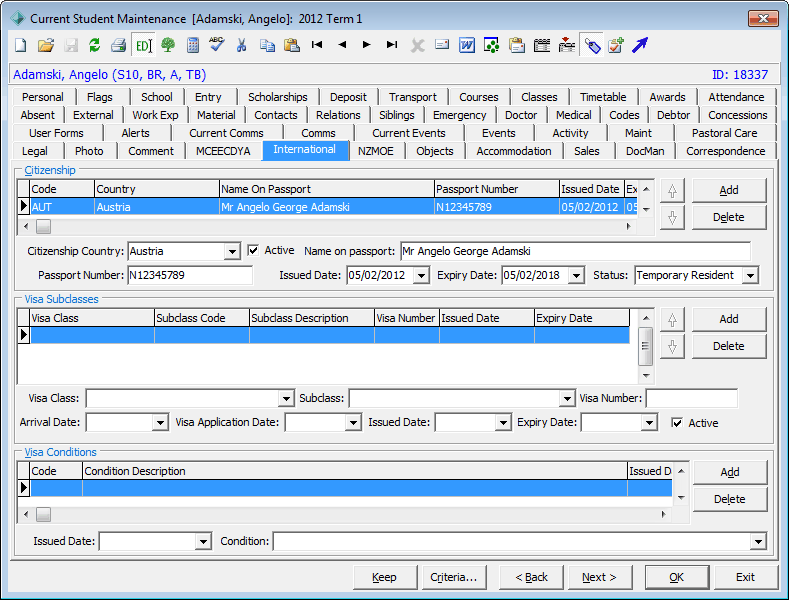The height and width of the screenshot is (600, 789).
Task: Delete the selected Citizenship record
Action: click(729, 217)
